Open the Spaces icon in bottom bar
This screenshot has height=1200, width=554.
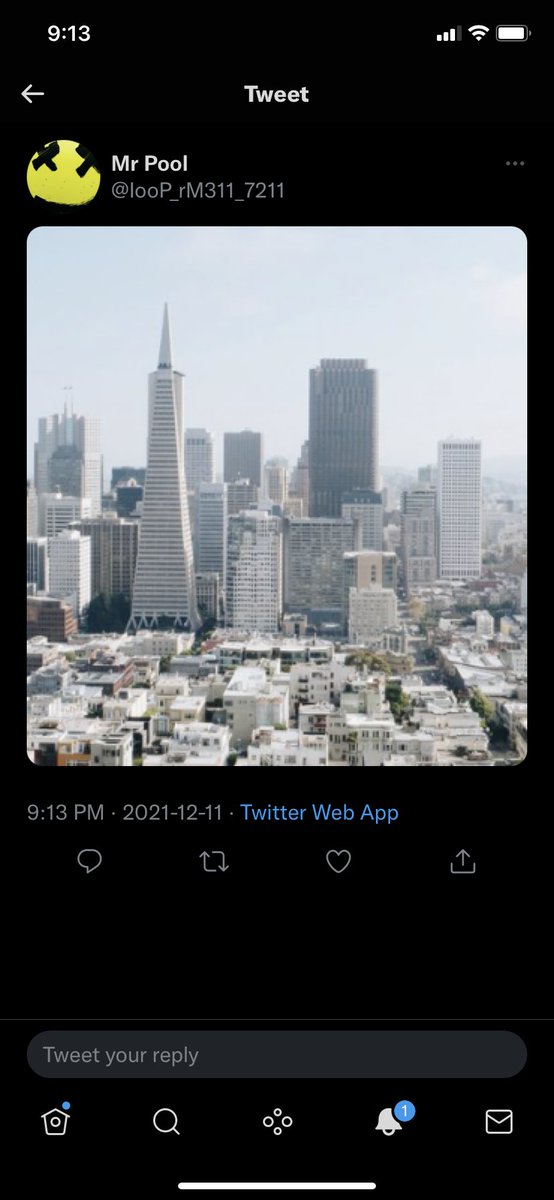coord(277,1122)
